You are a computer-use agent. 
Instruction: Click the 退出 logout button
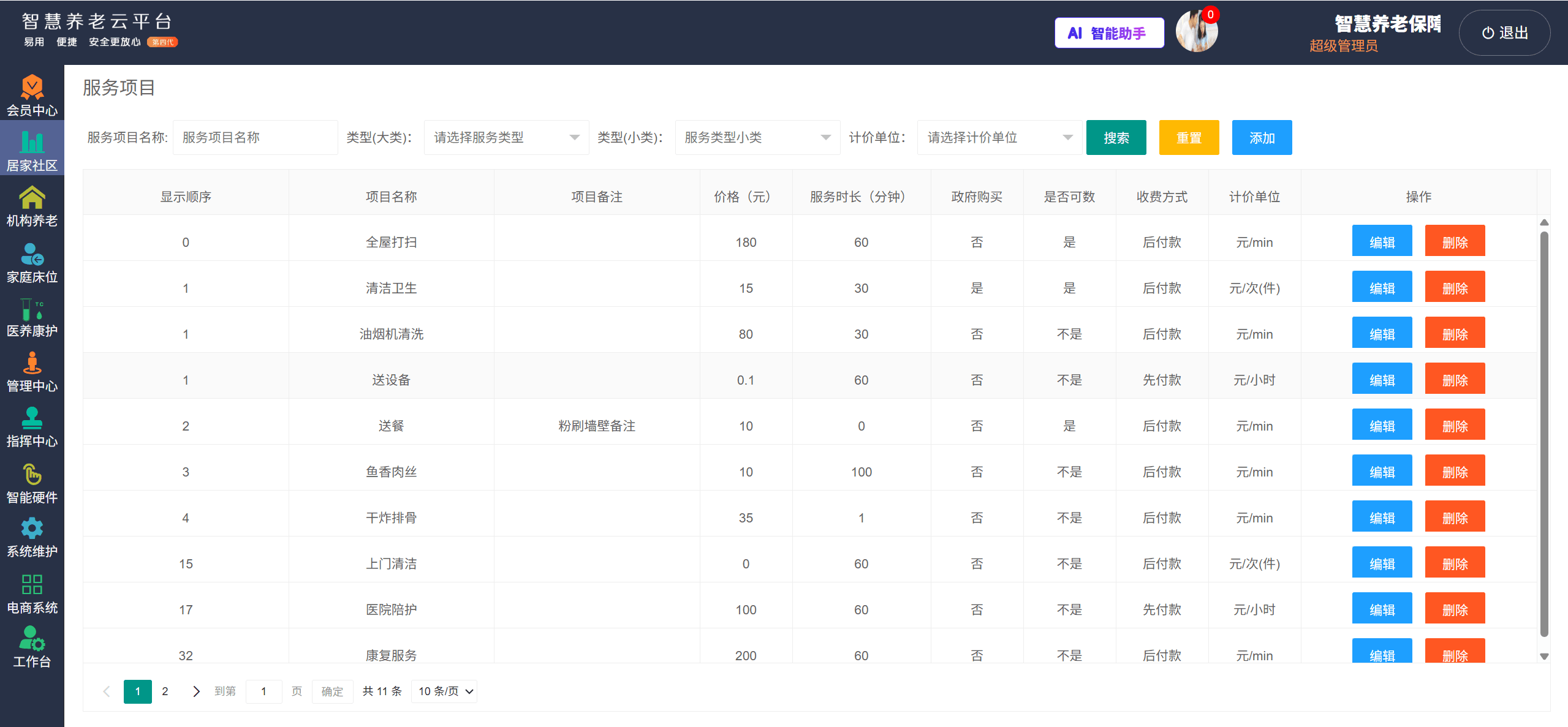[x=1504, y=32]
